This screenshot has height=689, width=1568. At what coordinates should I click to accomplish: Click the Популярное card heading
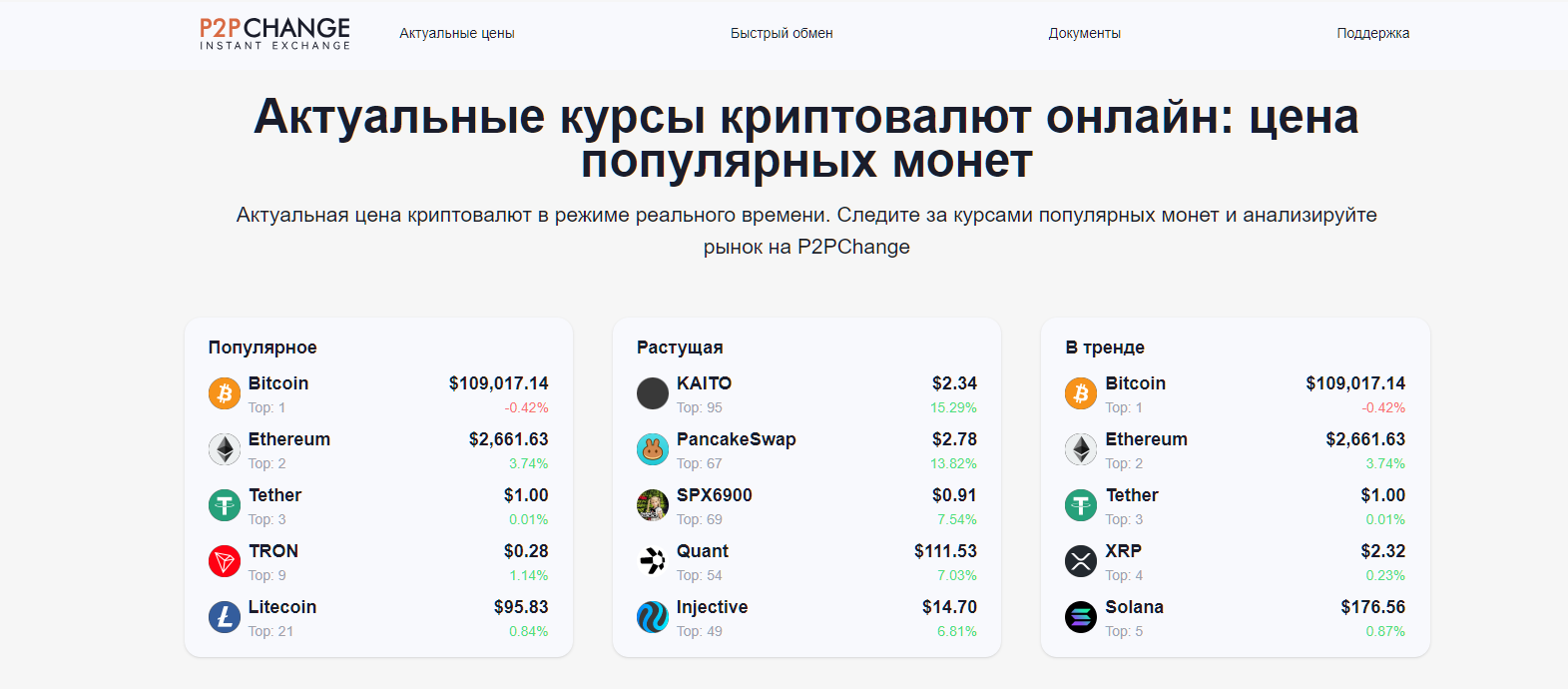[x=262, y=347]
